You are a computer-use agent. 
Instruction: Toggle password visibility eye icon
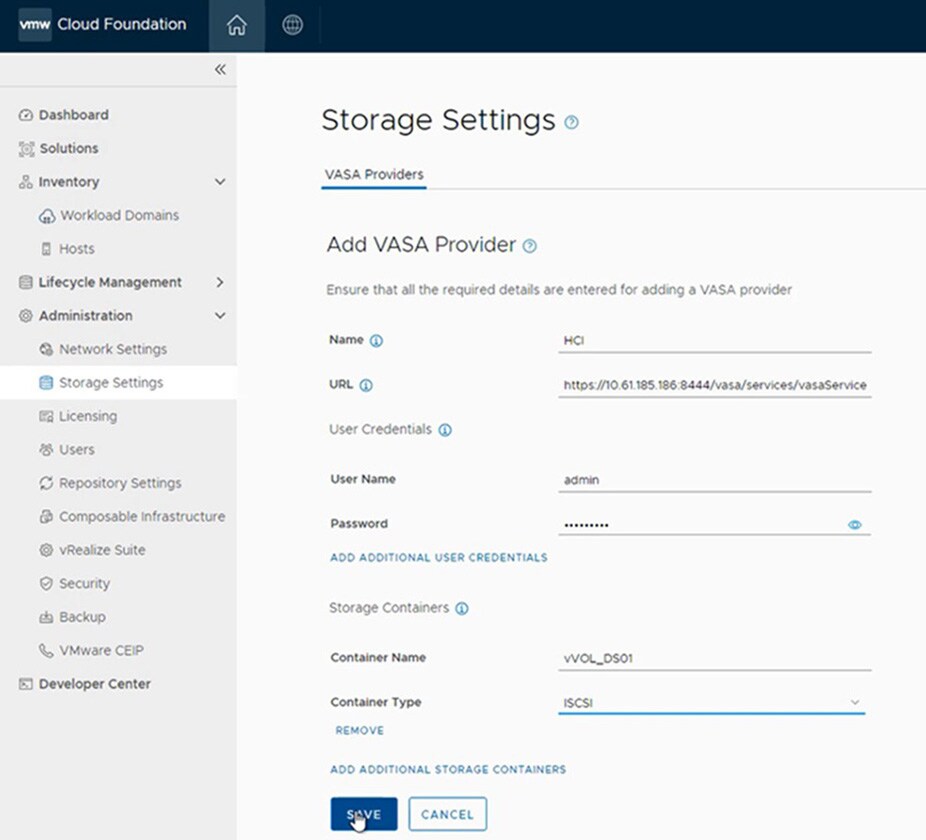pyautogui.click(x=854, y=524)
